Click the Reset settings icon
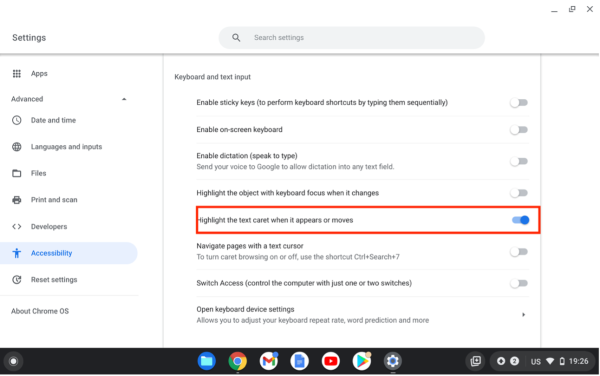Viewport: 600px width, 376px height. (16, 280)
